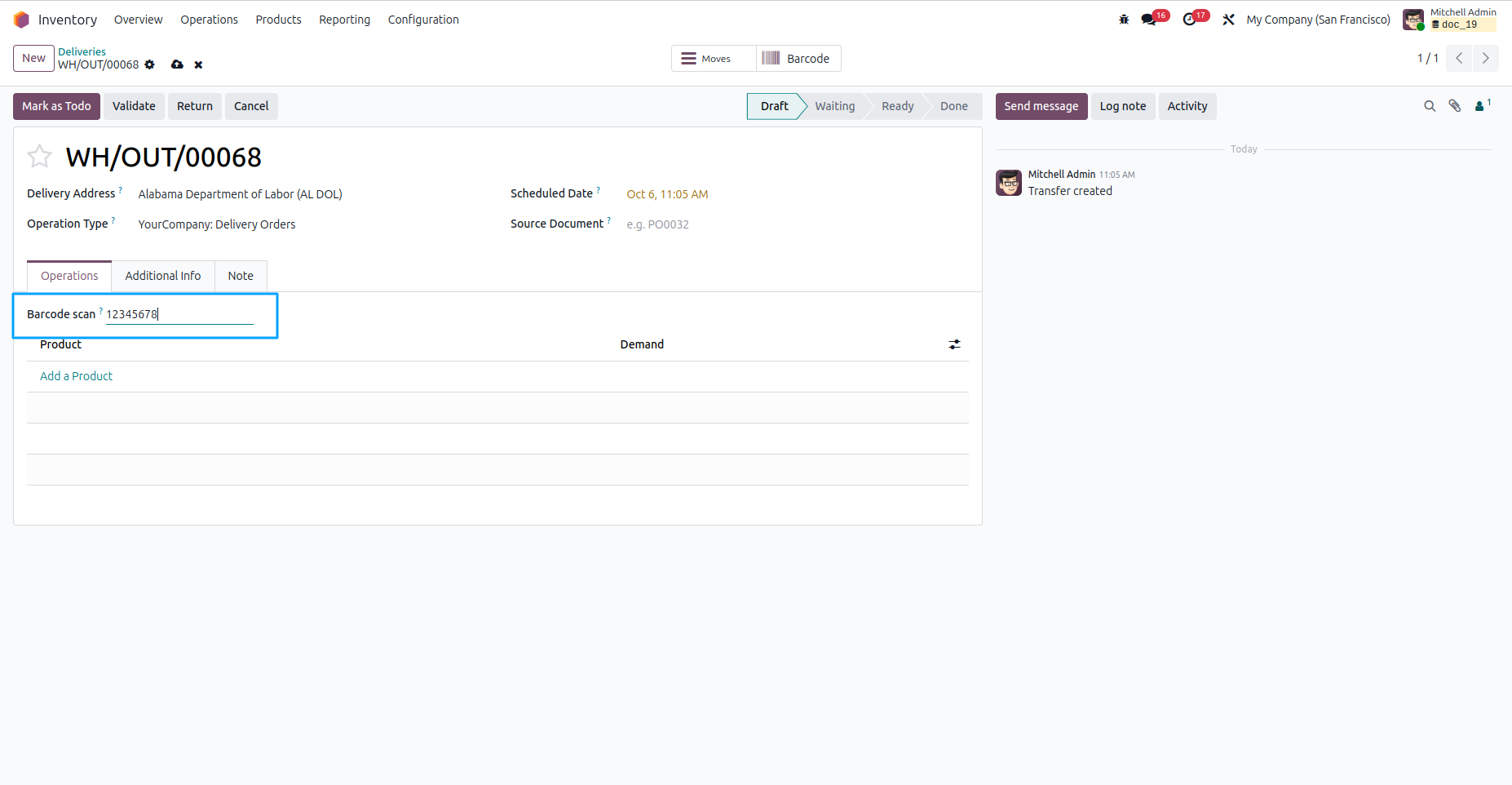The height and width of the screenshot is (785, 1512).
Task: Attach files using paperclip icon
Action: (x=1455, y=106)
